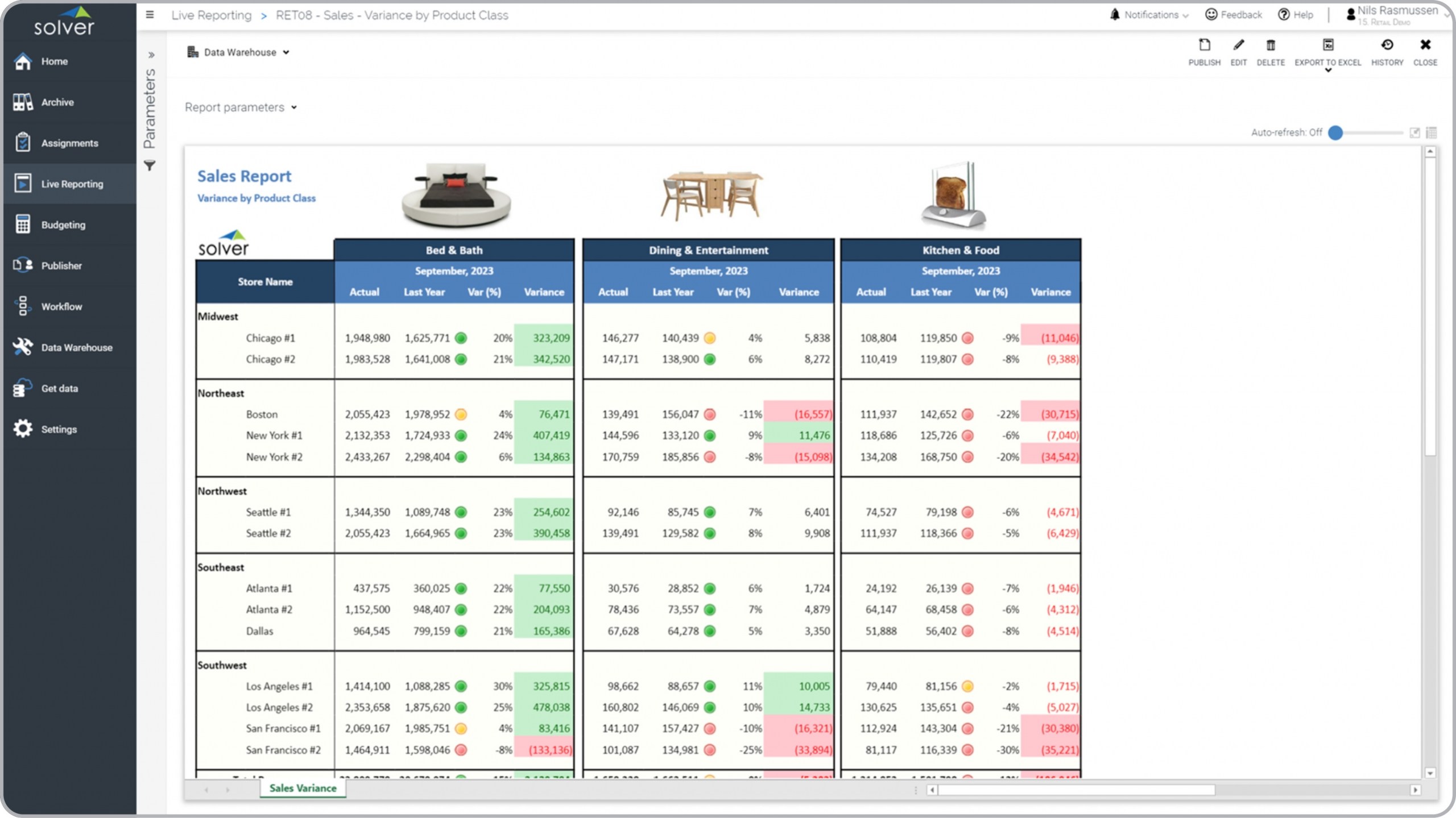The height and width of the screenshot is (818, 1456).
Task: Click the grid view icon beside auto-refresh
Action: point(1432,132)
